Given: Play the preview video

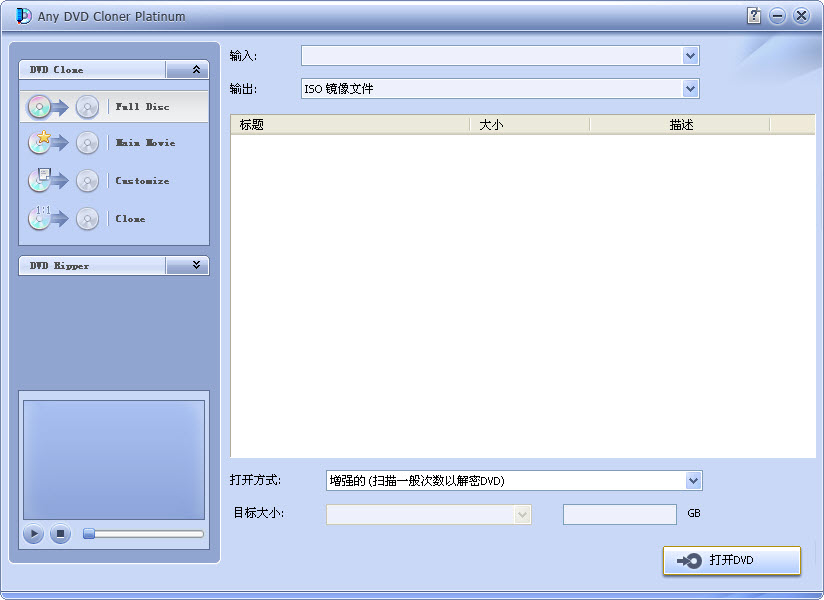Looking at the screenshot, I should tap(34, 534).
